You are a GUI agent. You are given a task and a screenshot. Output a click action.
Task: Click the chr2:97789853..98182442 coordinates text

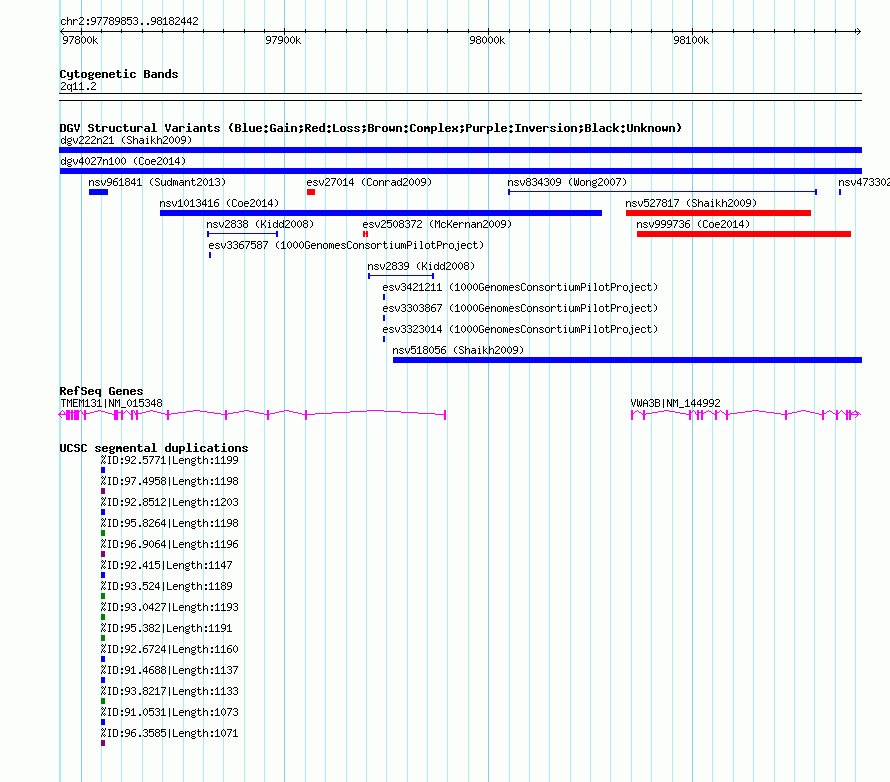click(129, 21)
